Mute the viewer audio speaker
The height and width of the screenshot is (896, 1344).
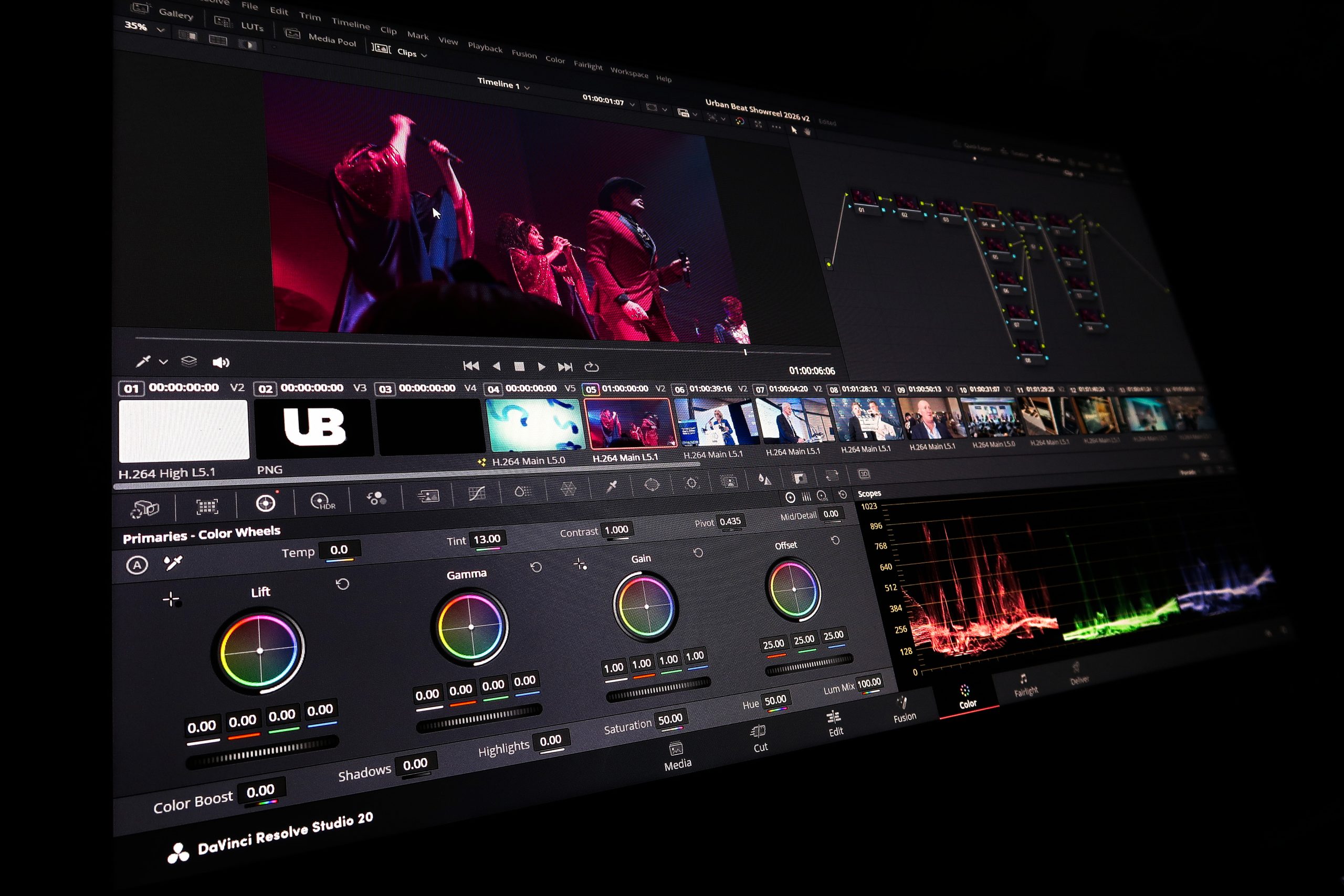220,362
